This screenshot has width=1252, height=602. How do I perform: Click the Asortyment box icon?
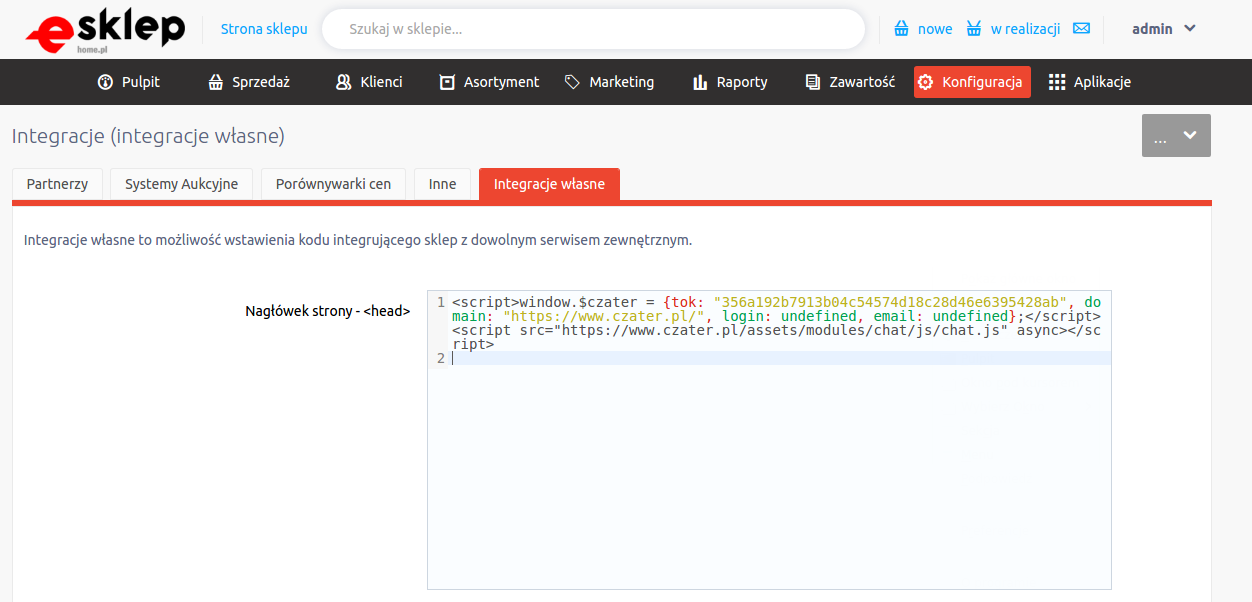click(447, 82)
